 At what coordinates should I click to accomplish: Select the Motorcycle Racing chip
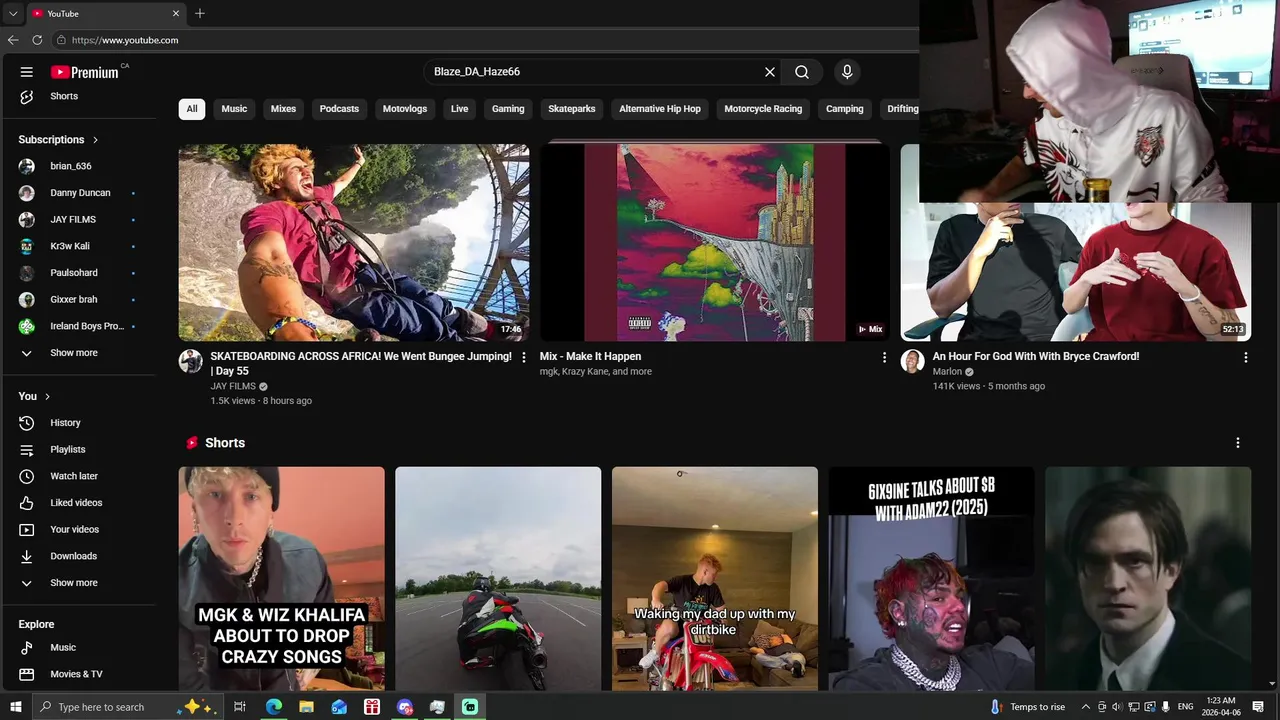point(763,109)
